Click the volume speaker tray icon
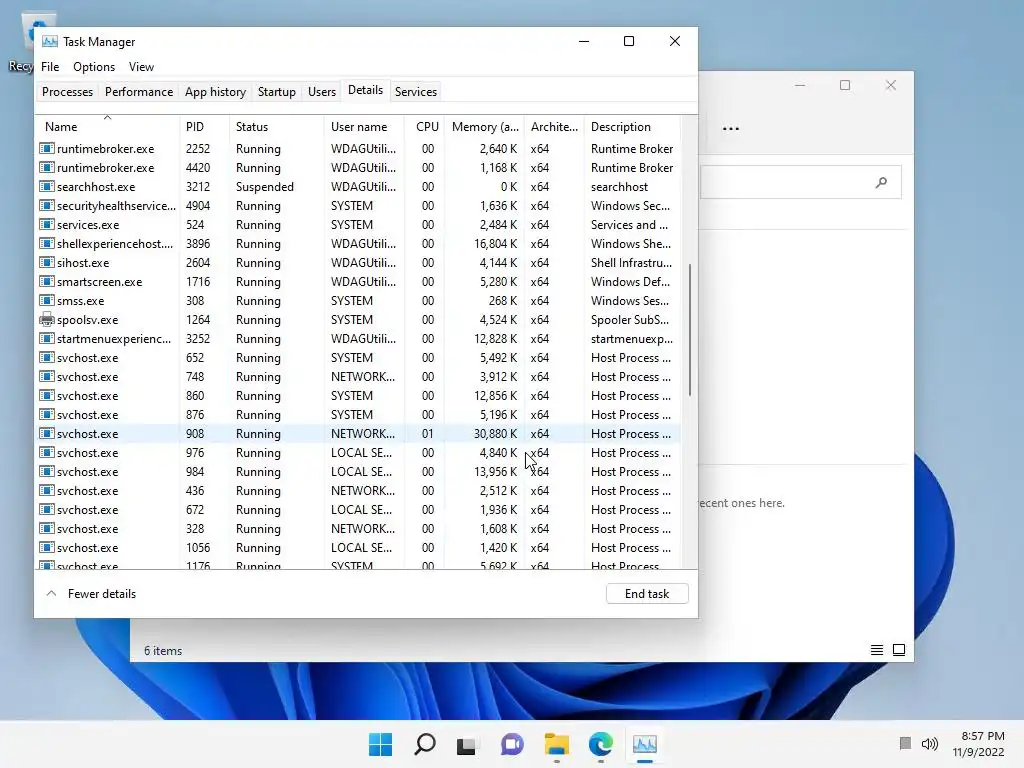 coord(929,744)
